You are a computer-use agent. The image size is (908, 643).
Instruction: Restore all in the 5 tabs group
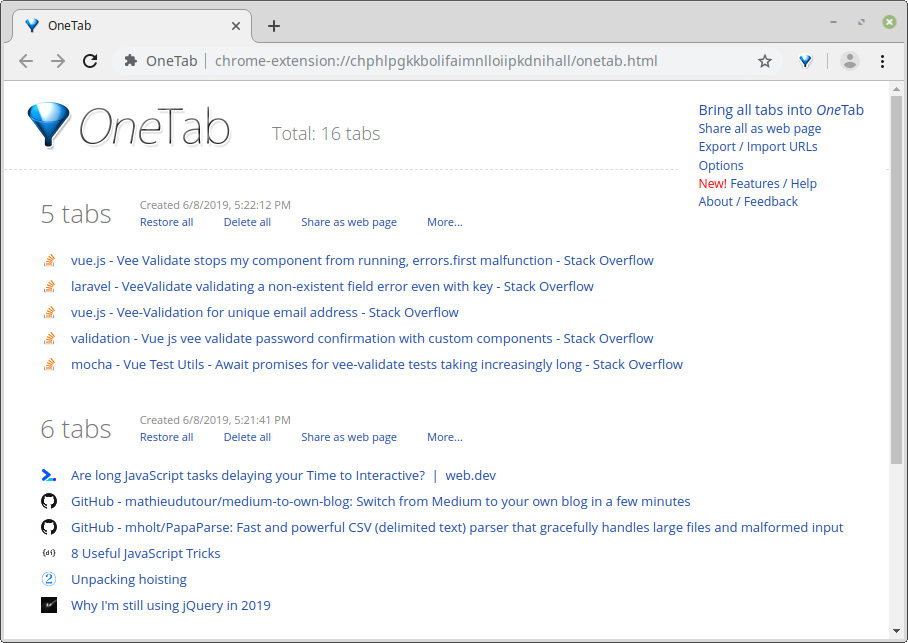pos(166,222)
